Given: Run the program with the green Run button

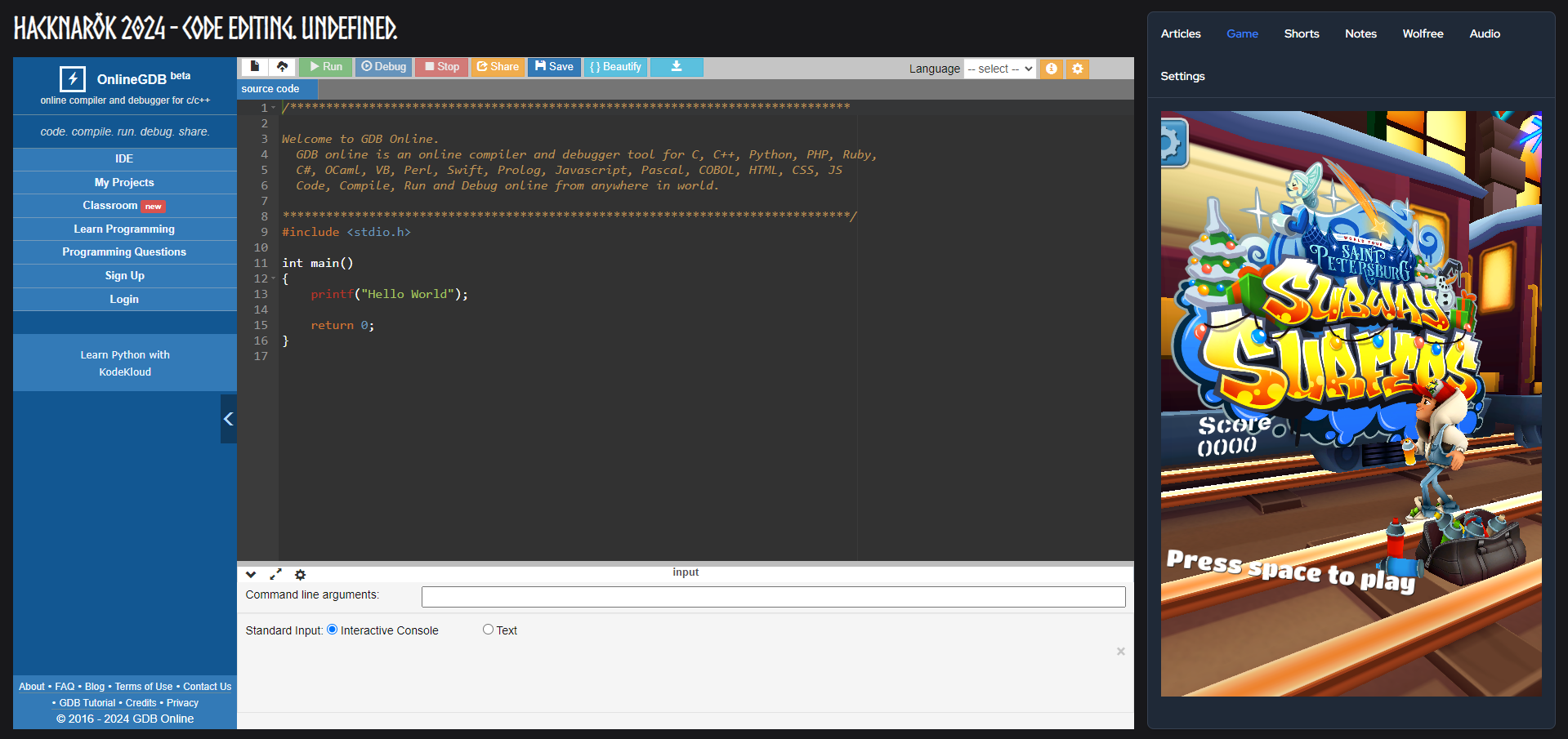Looking at the screenshot, I should pos(325,67).
